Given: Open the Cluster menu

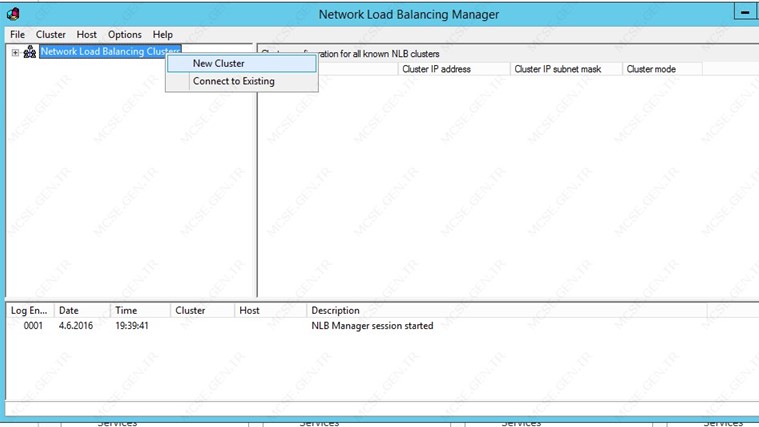Looking at the screenshot, I should [x=51, y=34].
